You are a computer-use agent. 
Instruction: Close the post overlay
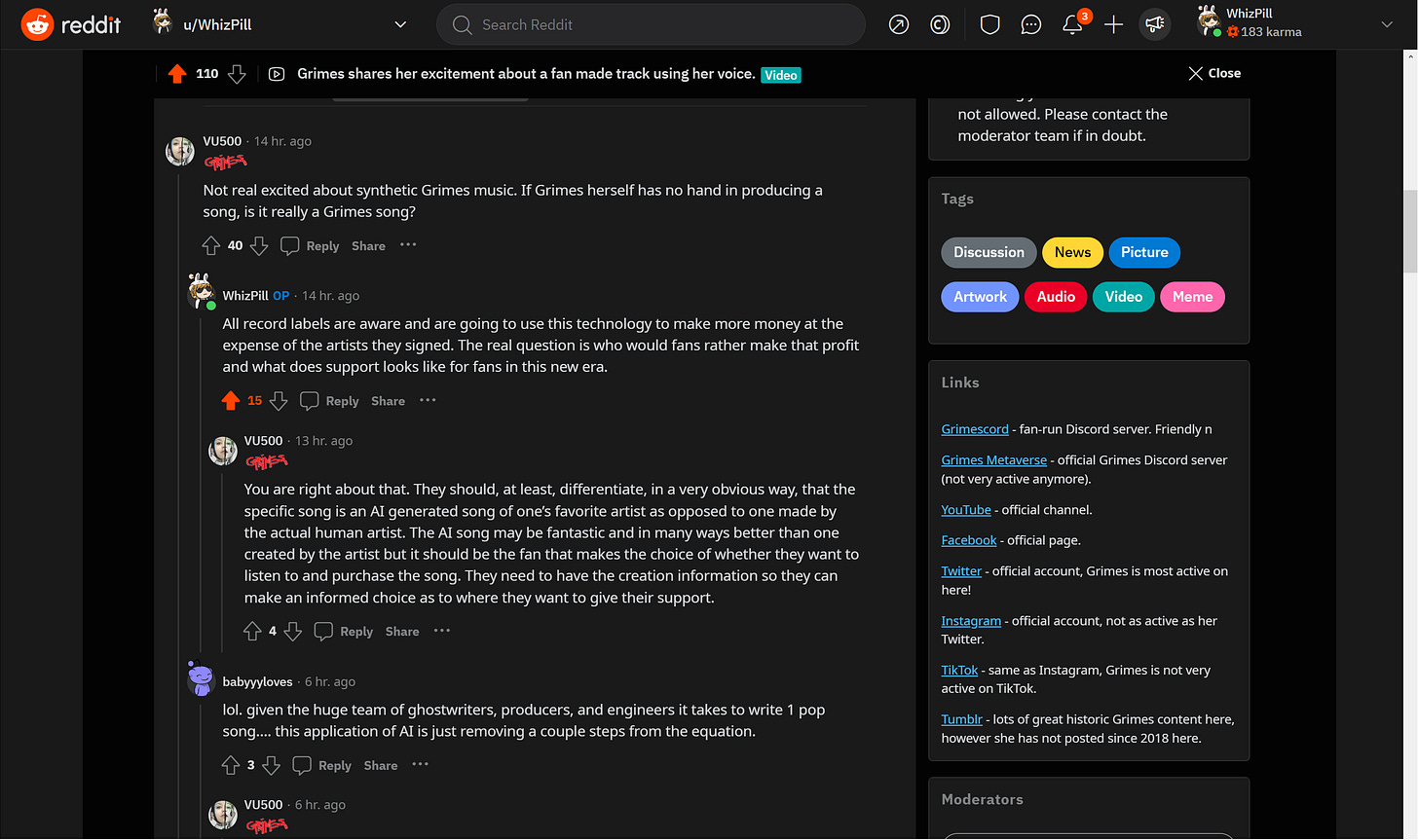click(x=1214, y=73)
